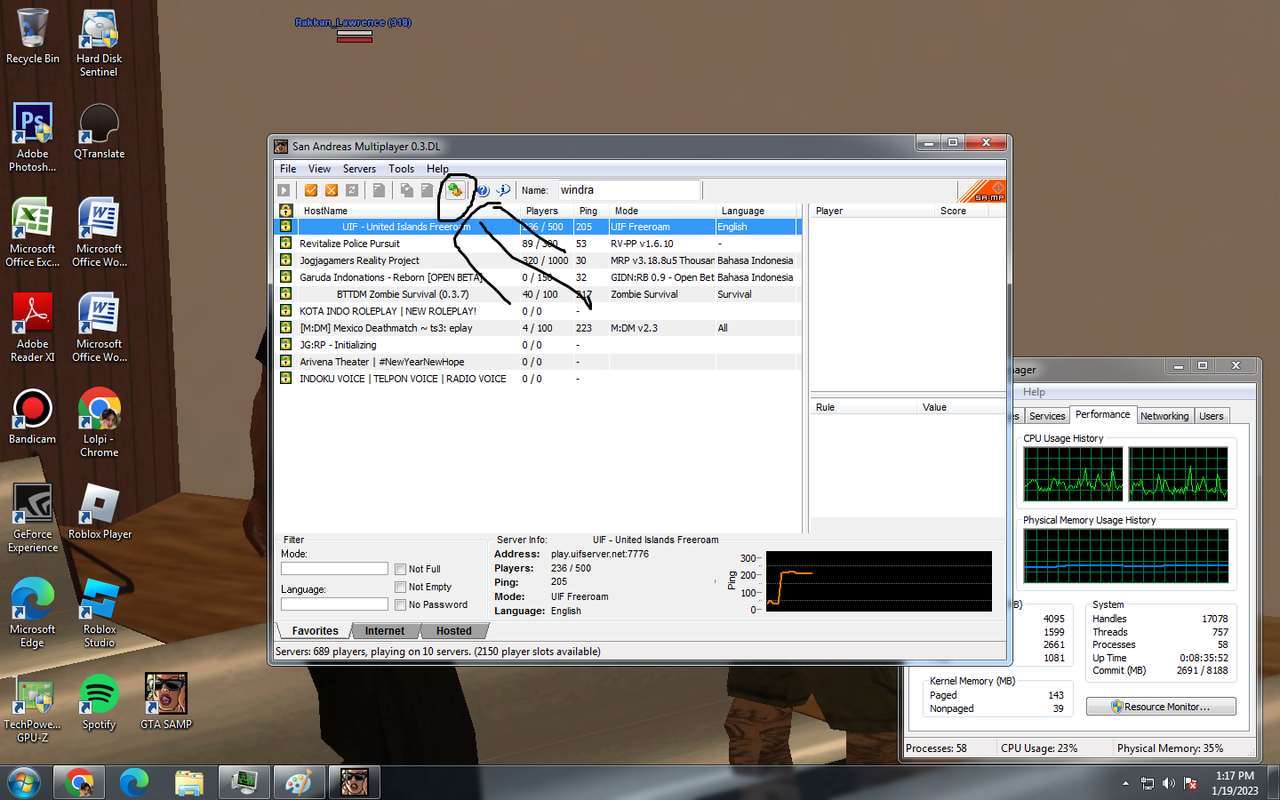Open the File menu in SA-MP
The image size is (1280, 800).
[288, 169]
